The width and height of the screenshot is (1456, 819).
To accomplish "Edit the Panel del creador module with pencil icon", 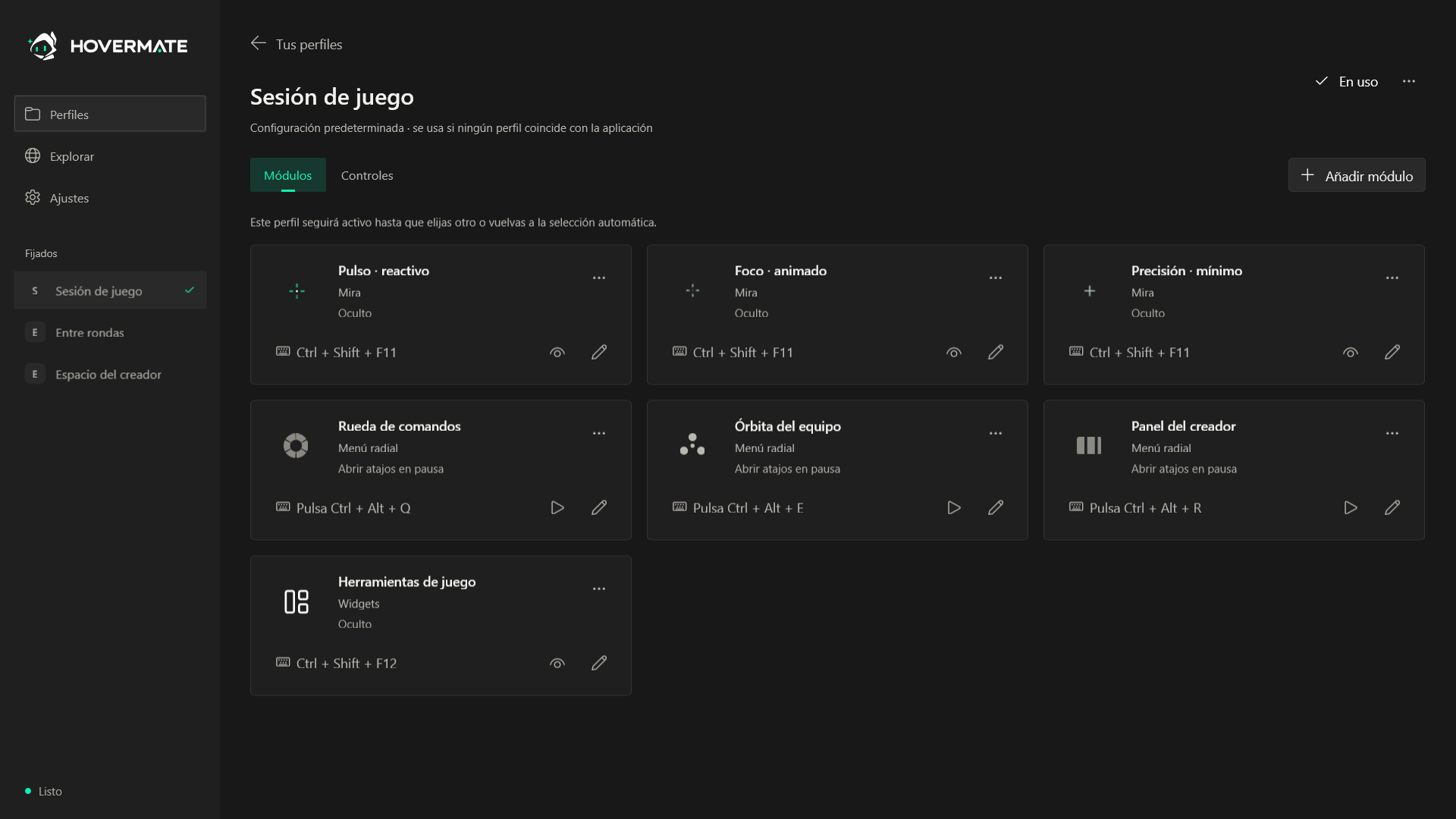I will point(1392,508).
